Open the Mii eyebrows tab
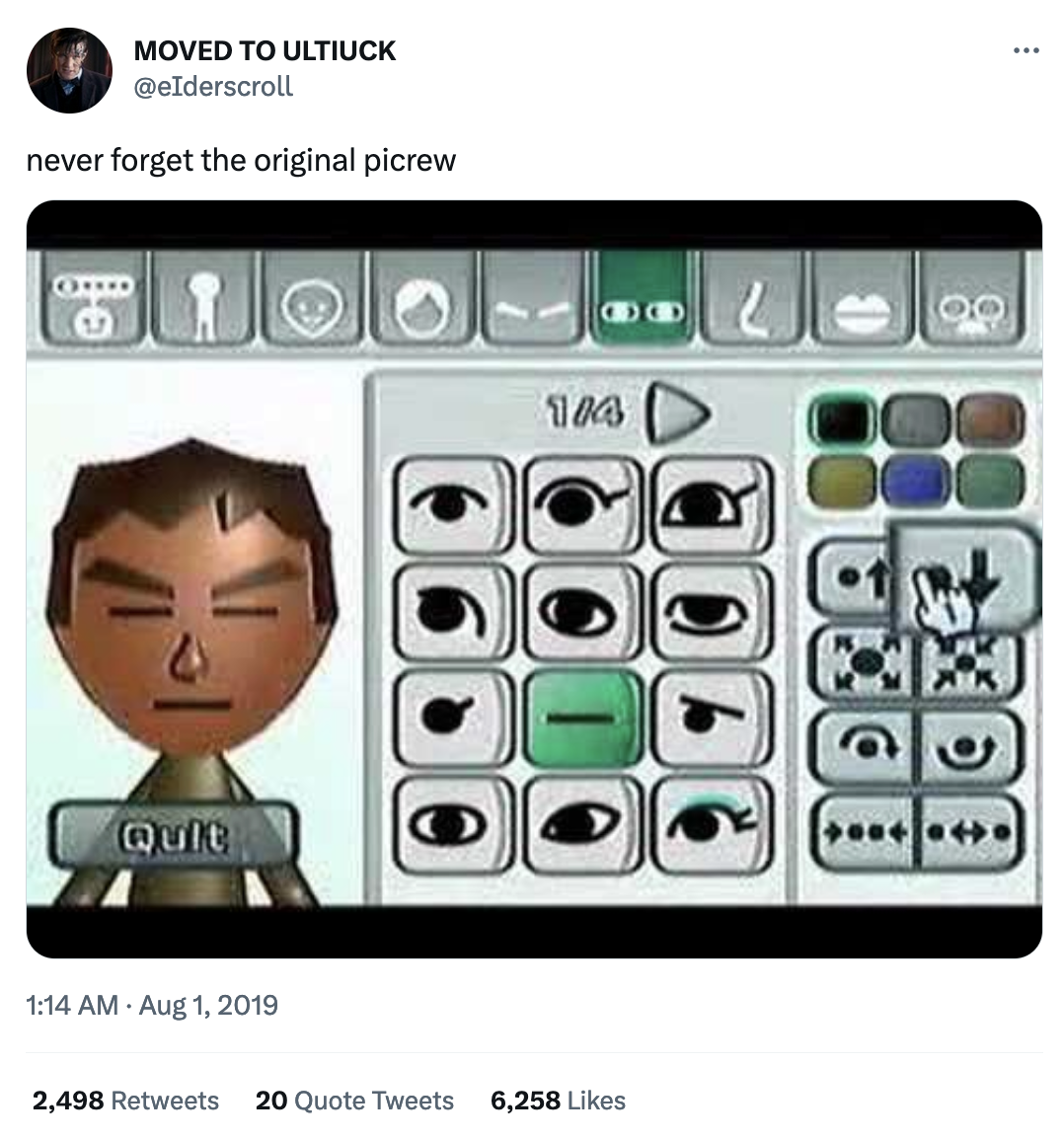The height and width of the screenshot is (1141, 1064). click(533, 296)
